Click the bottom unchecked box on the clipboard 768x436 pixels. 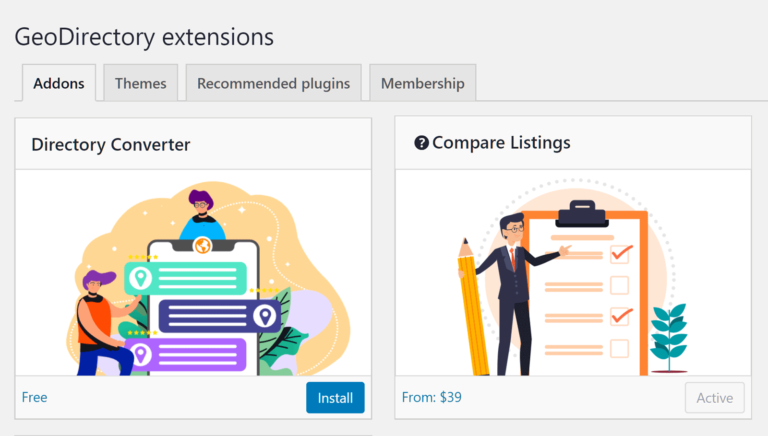[x=619, y=348]
